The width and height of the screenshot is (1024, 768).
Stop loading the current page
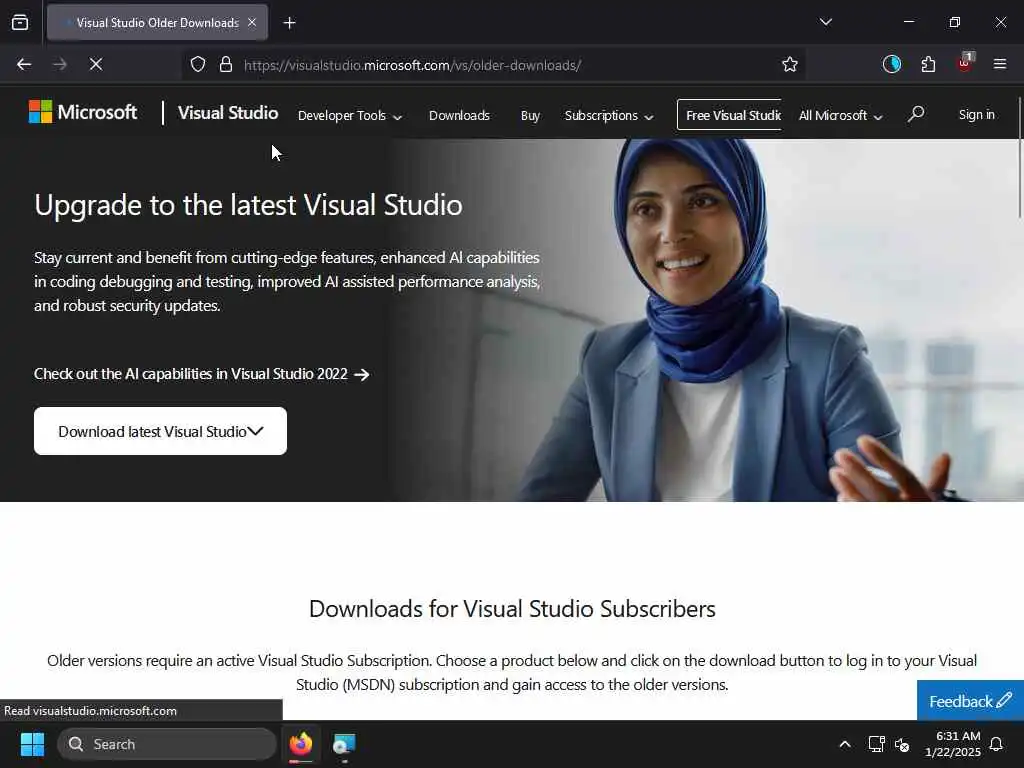95,64
